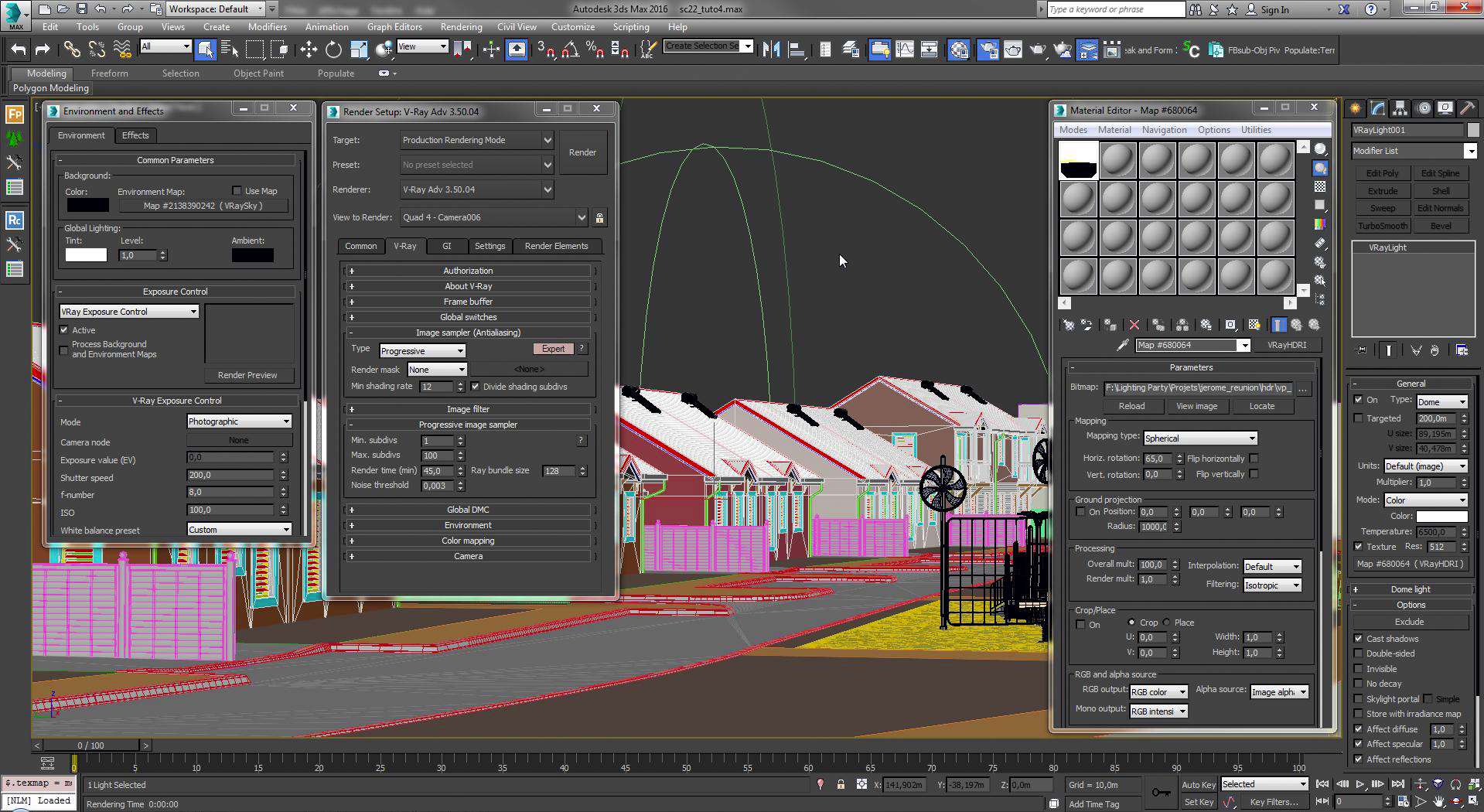Open light Type Dome dropdown

coord(1441,401)
